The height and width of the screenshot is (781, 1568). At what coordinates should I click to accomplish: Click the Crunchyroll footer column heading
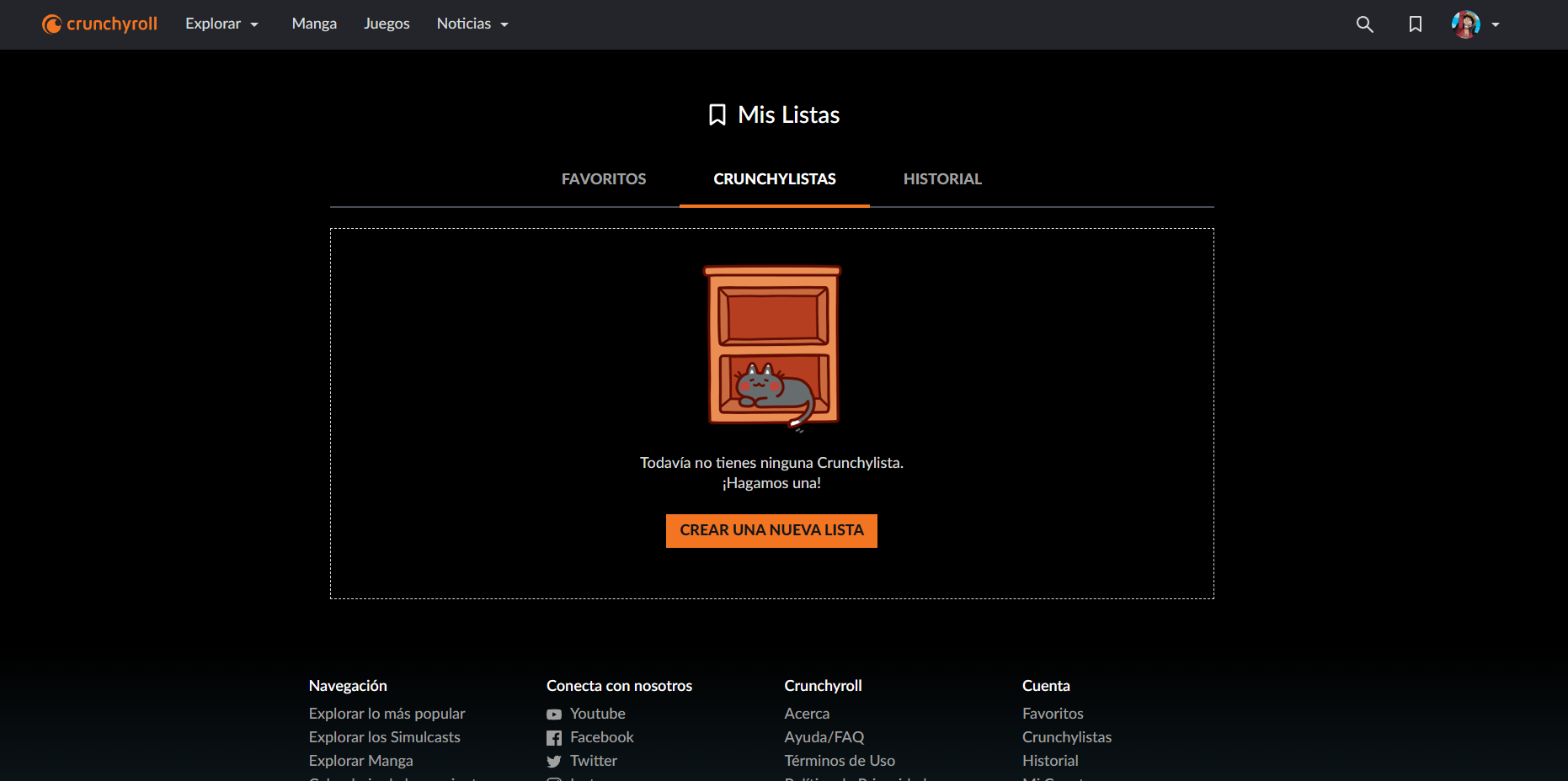[x=823, y=686]
